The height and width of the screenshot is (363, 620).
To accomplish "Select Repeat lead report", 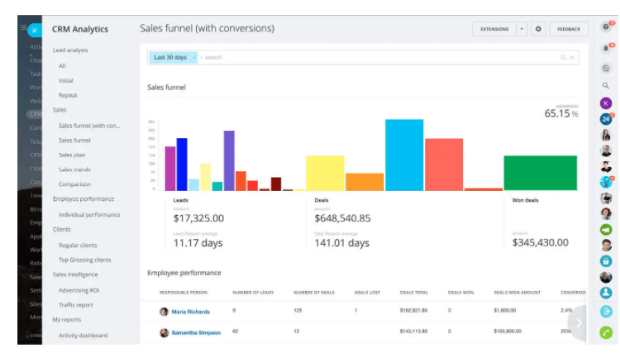I will tap(68, 95).
